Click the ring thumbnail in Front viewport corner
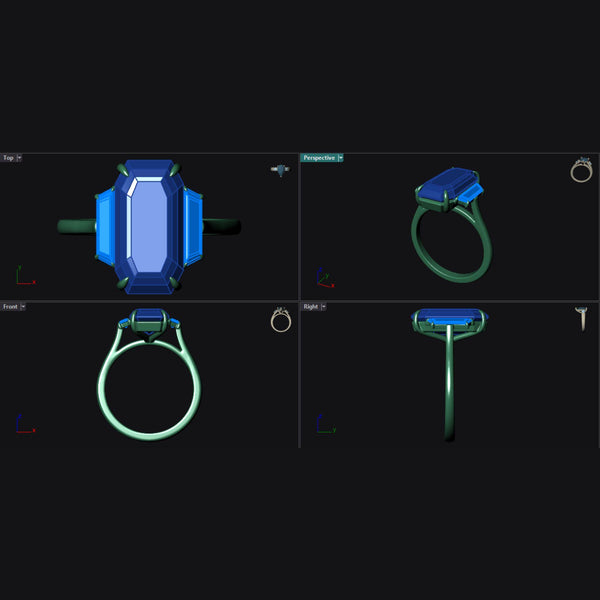This screenshot has height=600, width=600. pos(281,320)
